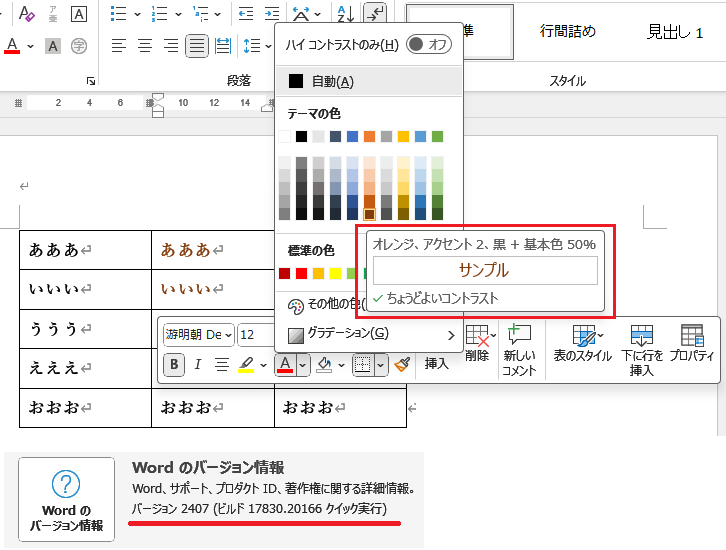Select the 見出し 1 style
726x550 pixels.
point(675,32)
